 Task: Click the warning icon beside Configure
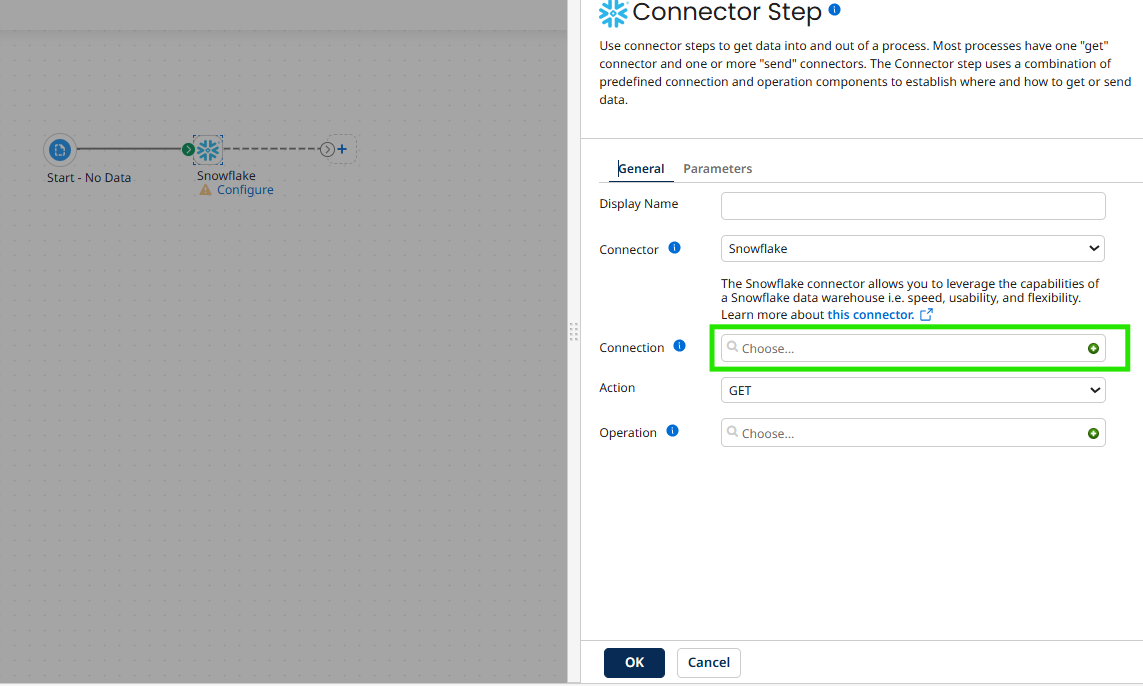point(206,190)
